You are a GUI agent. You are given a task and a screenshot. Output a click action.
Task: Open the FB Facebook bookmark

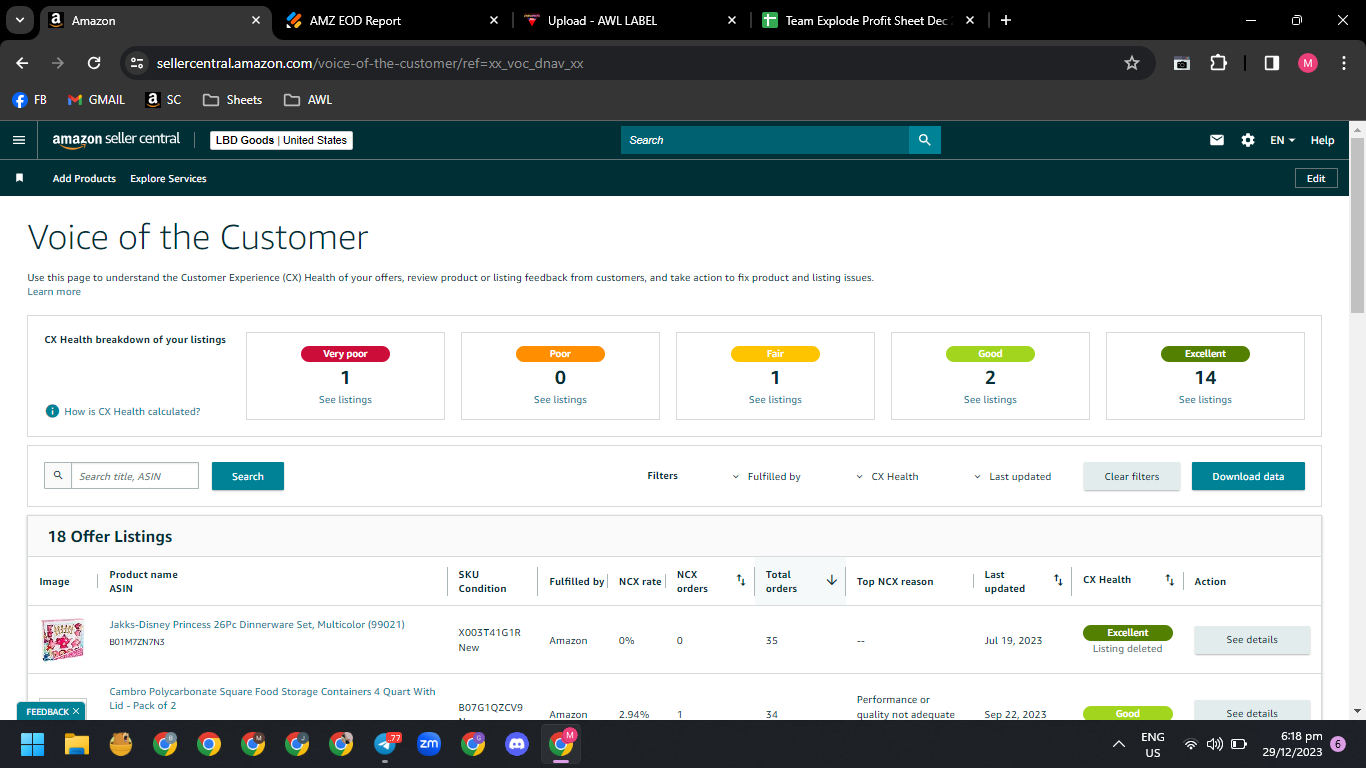[x=30, y=100]
